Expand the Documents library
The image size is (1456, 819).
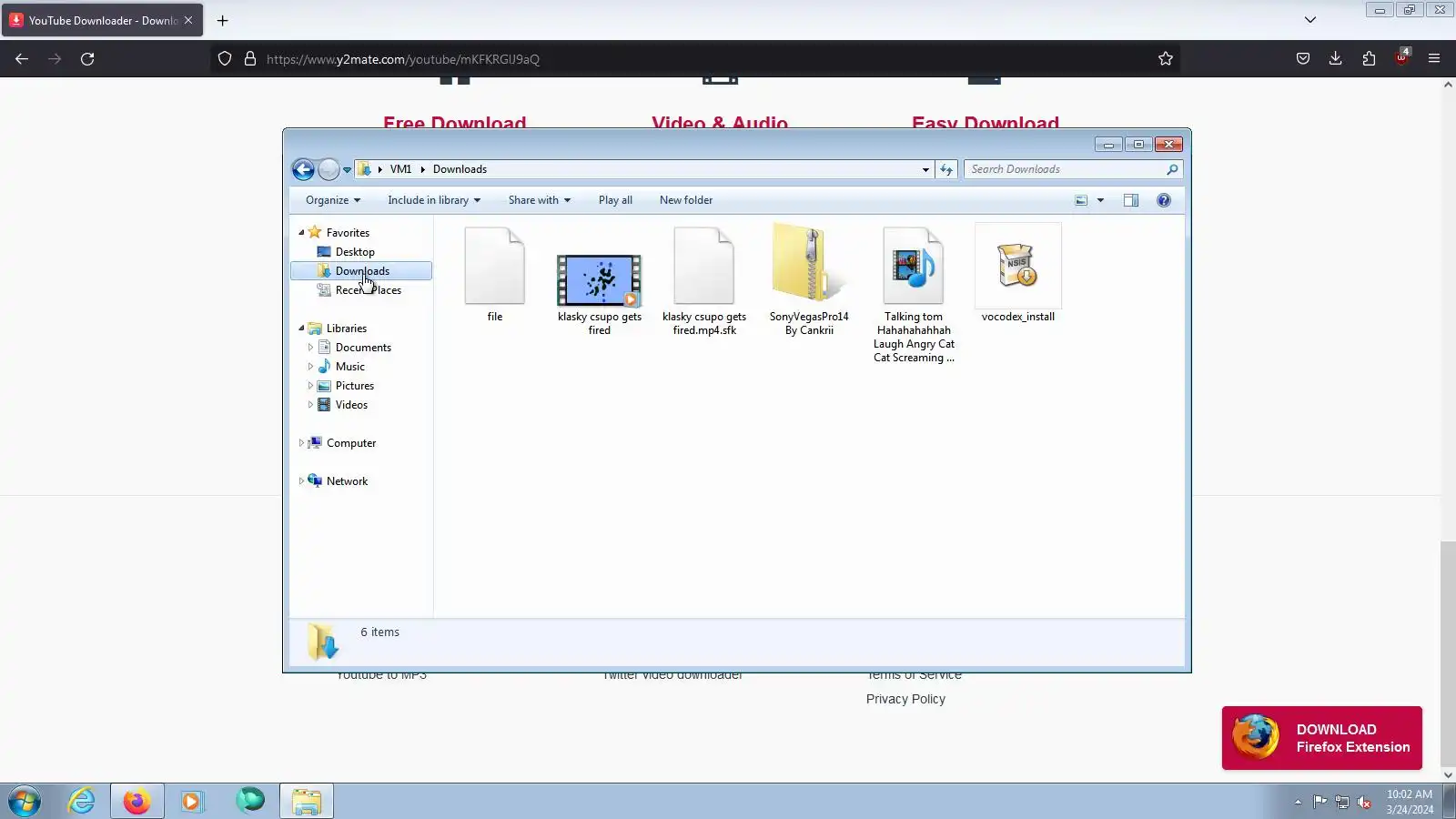click(310, 348)
